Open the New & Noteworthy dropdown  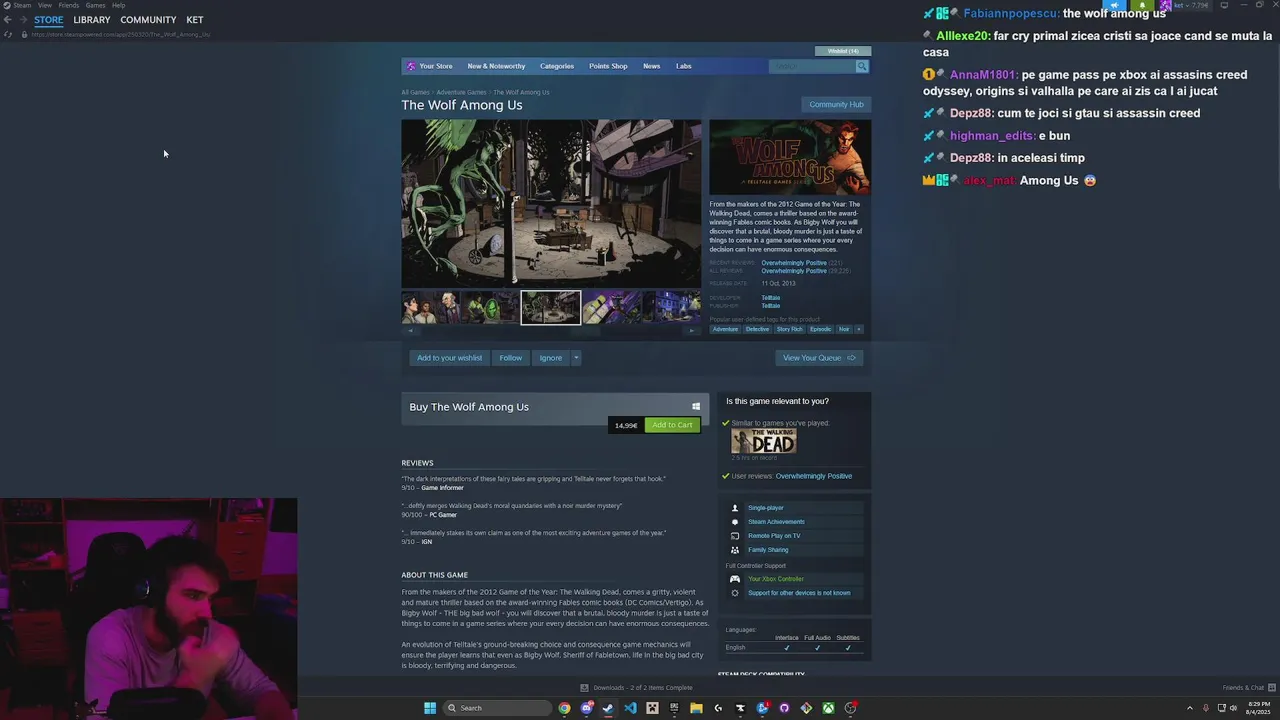pyautogui.click(x=496, y=66)
